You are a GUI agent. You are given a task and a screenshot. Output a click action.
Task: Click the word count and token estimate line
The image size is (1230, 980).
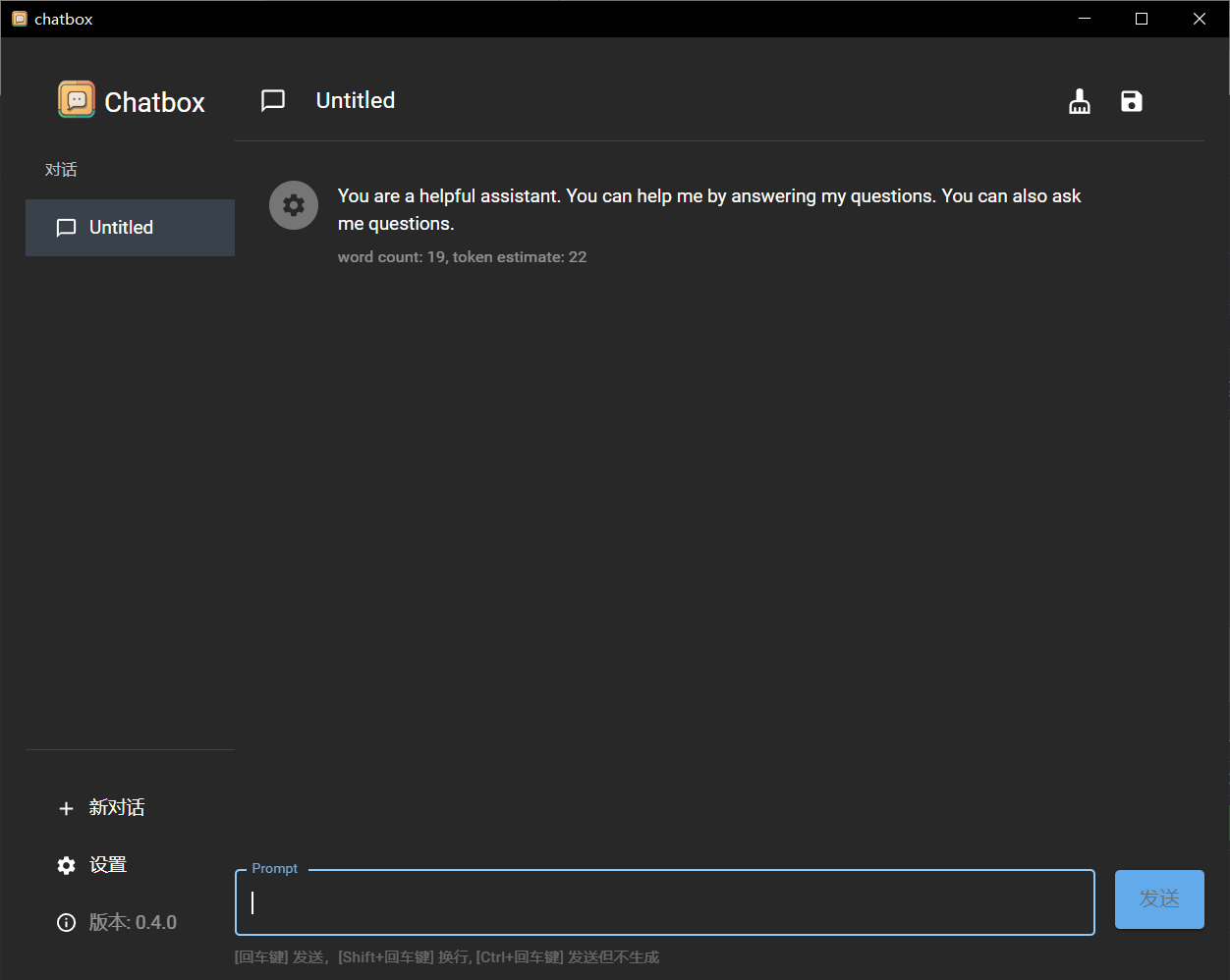[463, 257]
